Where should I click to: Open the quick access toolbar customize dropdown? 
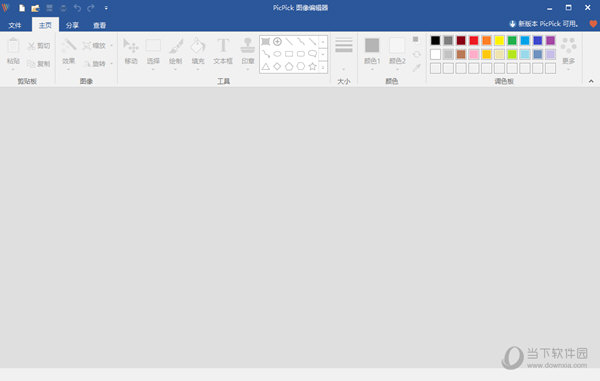click(x=106, y=8)
